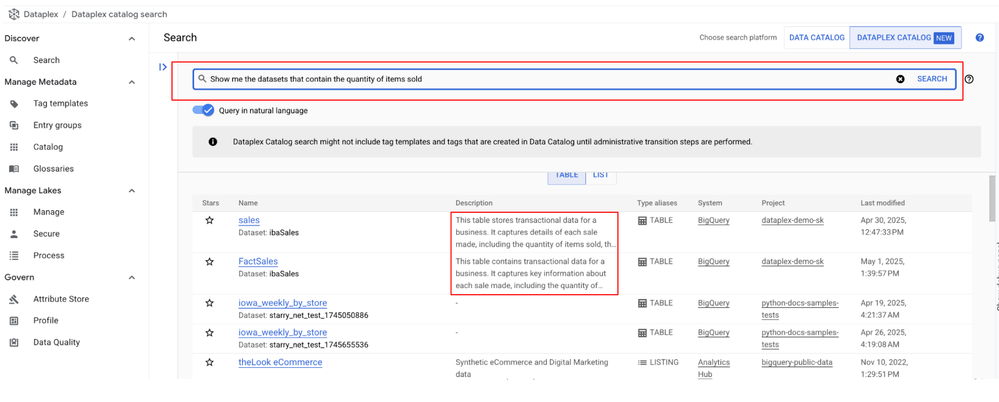This screenshot has height=402, width=999.
Task: Collapse the Govern section
Action: click(x=132, y=277)
